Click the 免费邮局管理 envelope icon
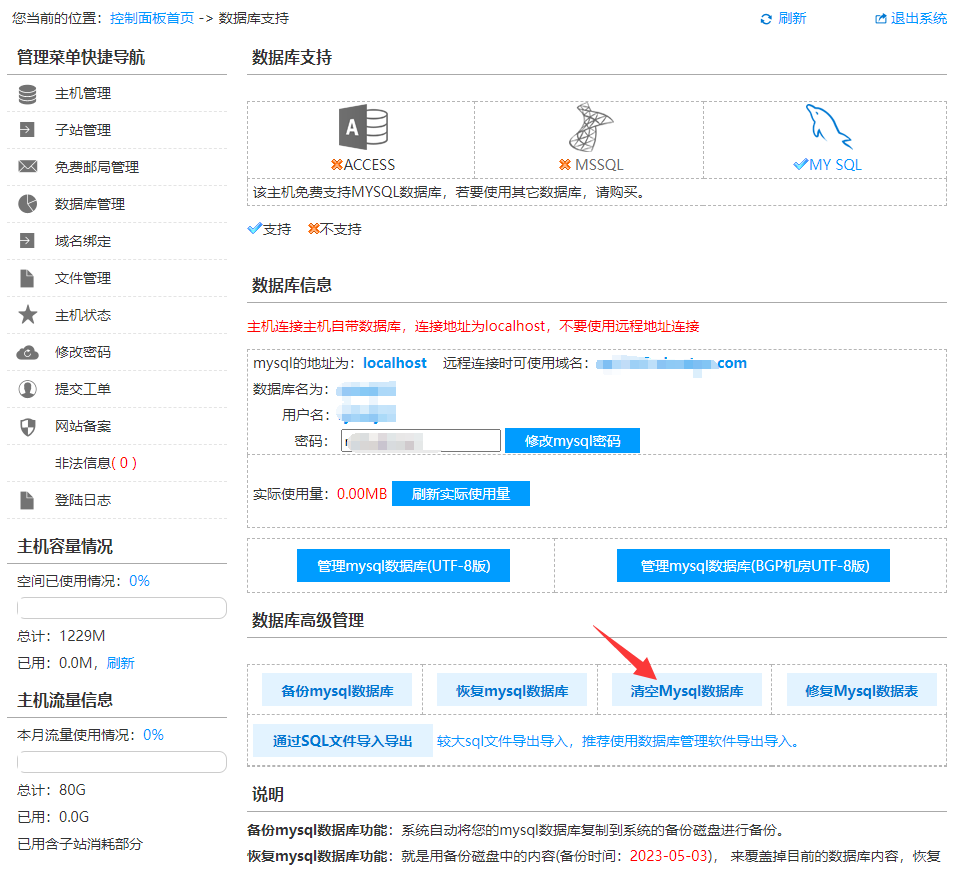 click(28, 167)
